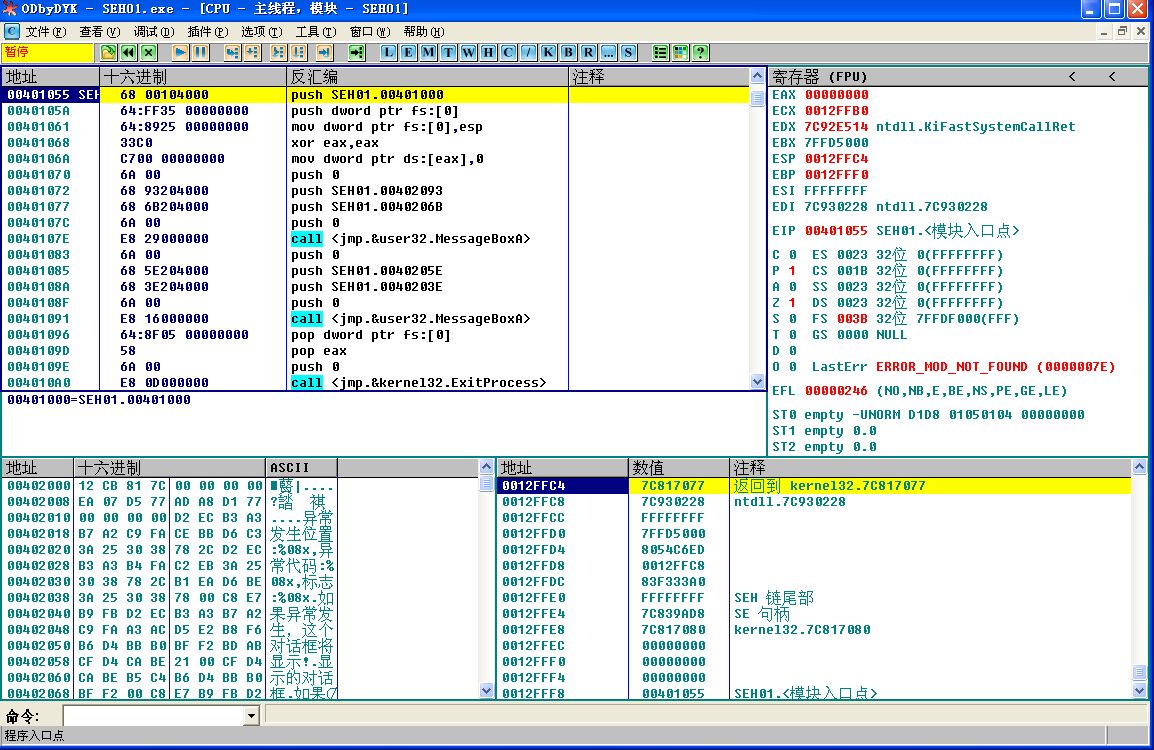This screenshot has width=1154, height=750.
Task: Pause execution with the pause icon
Action: [200, 52]
